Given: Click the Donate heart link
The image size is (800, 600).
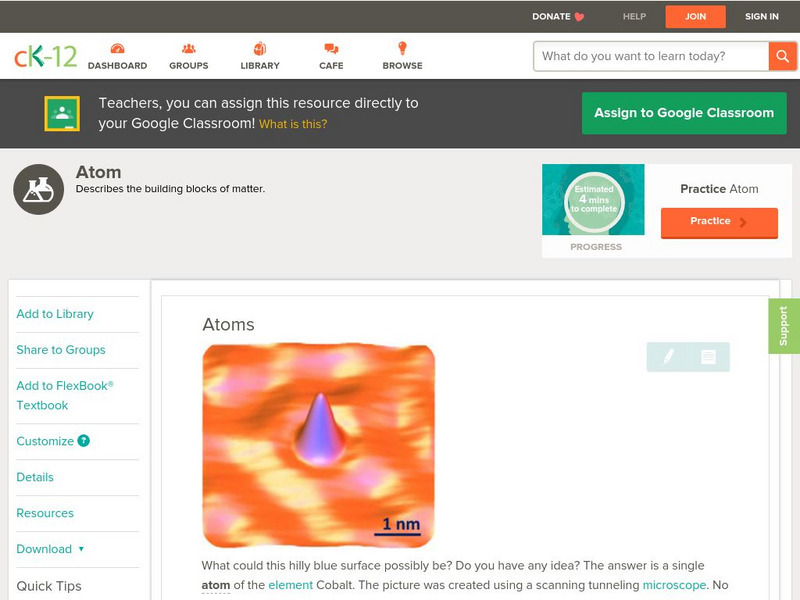Looking at the screenshot, I should click(x=558, y=16).
